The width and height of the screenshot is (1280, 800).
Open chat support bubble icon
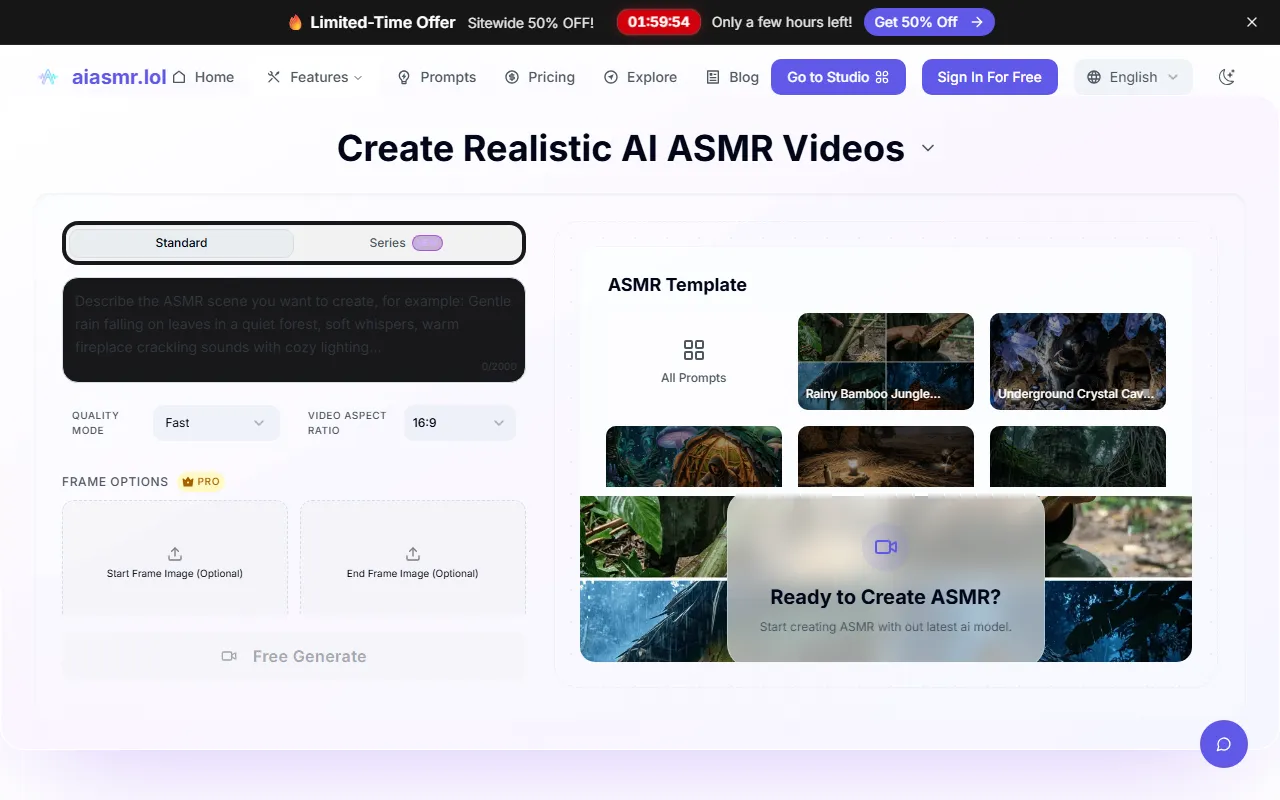(x=1223, y=744)
